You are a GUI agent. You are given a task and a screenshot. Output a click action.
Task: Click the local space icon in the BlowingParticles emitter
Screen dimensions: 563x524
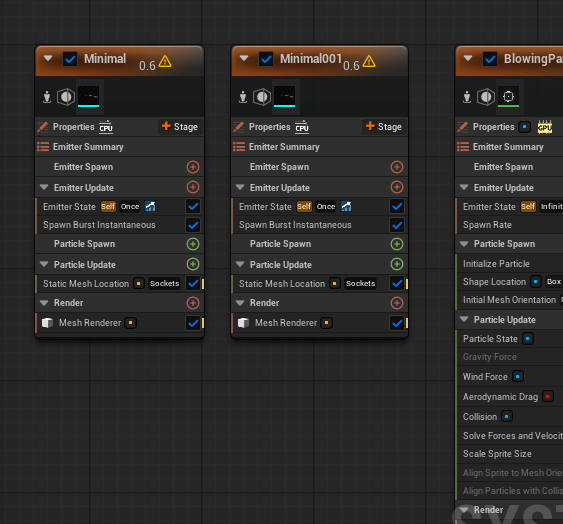(467, 97)
